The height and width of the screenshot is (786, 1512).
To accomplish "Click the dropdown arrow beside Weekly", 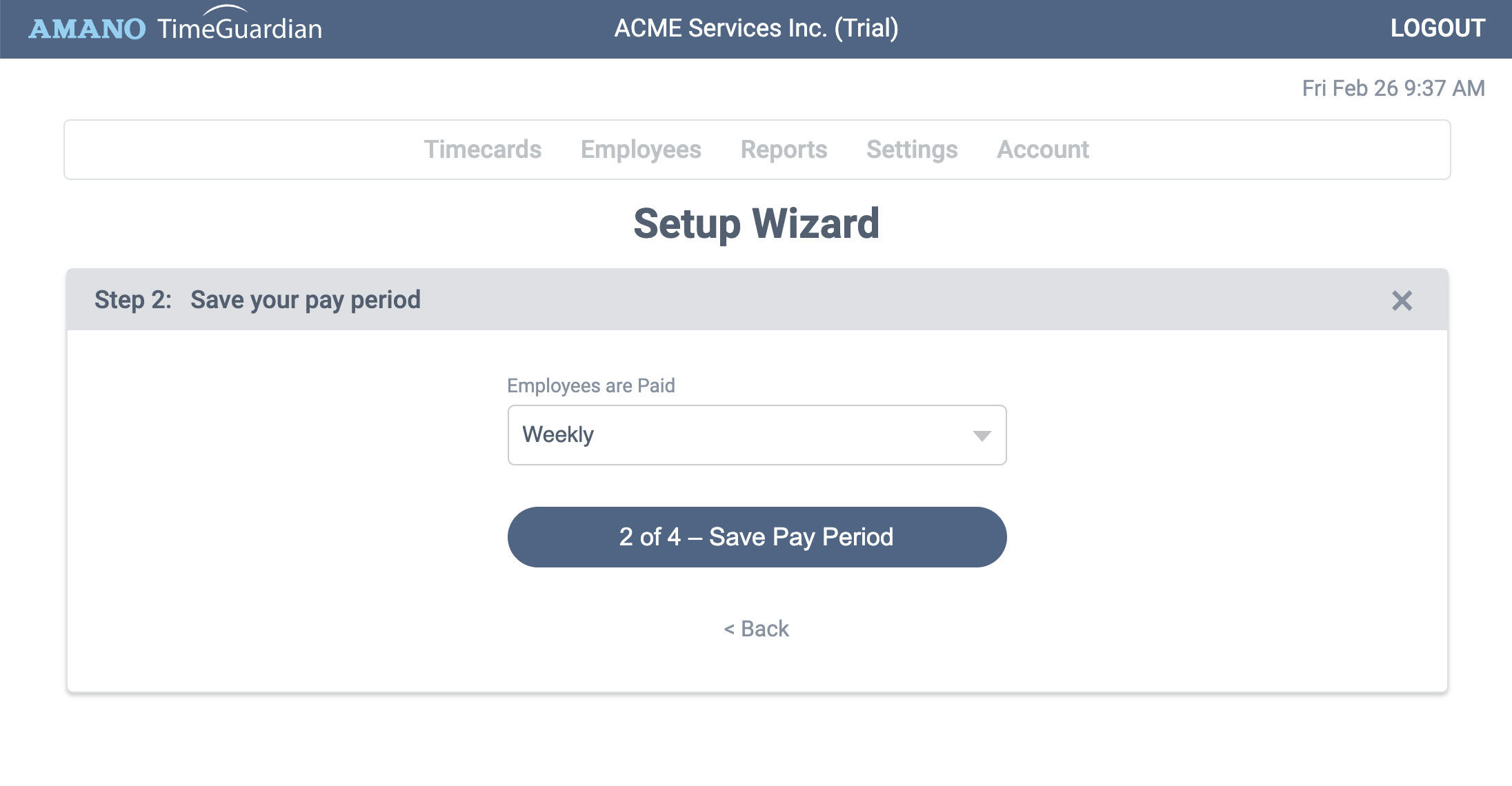I will pyautogui.click(x=982, y=436).
